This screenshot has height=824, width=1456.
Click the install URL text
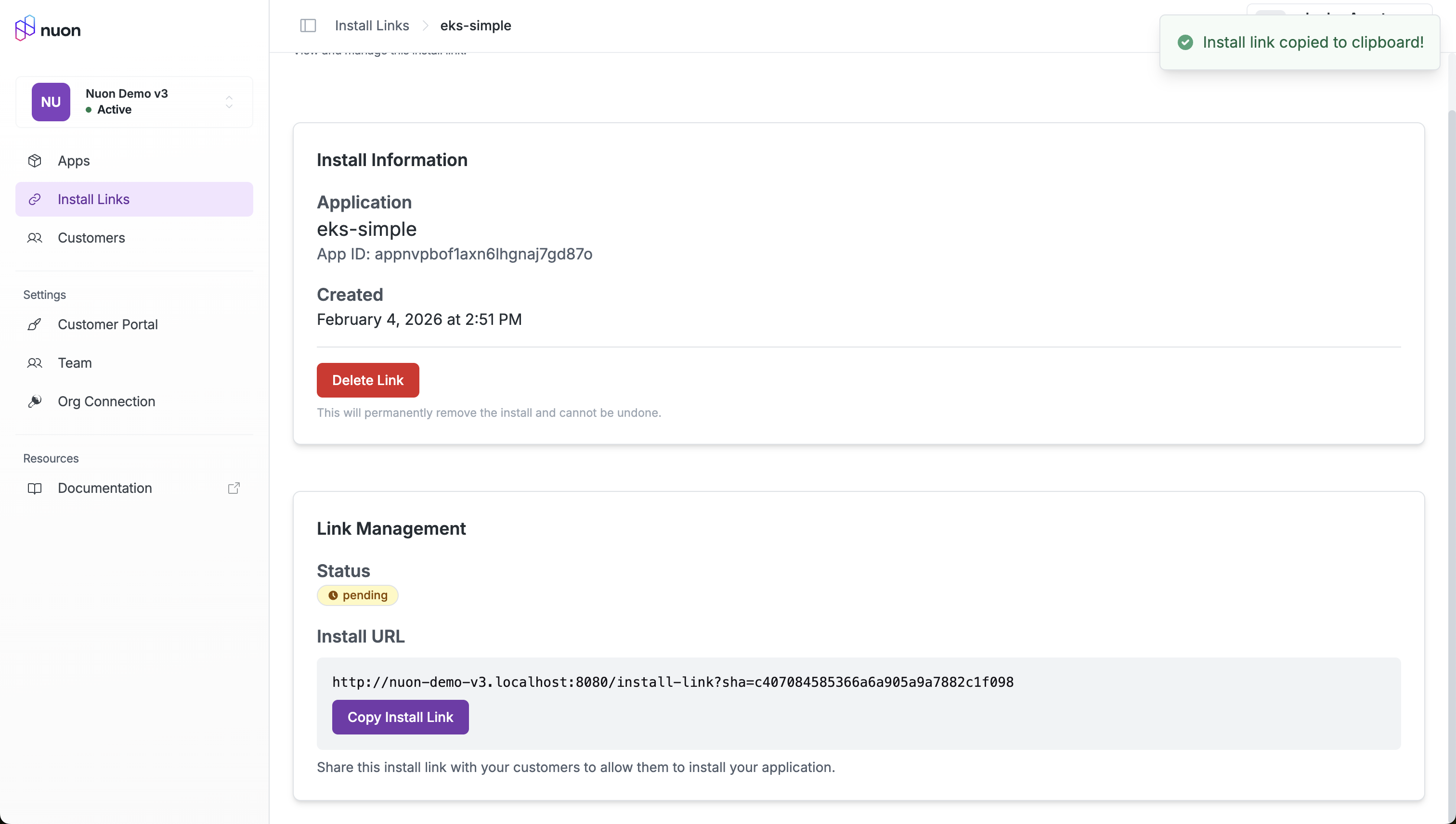click(672, 682)
